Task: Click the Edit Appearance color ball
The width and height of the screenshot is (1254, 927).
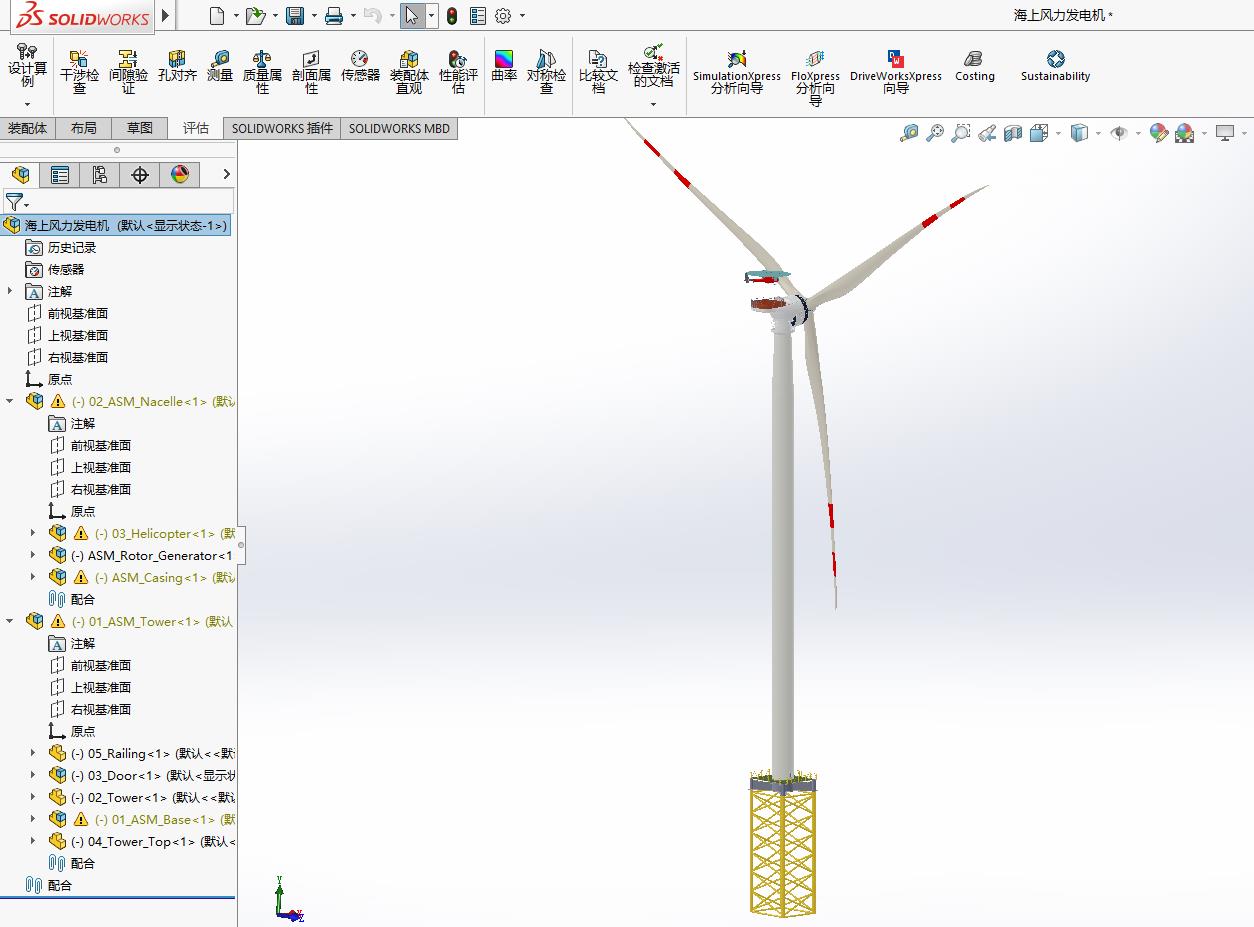Action: tap(1159, 133)
